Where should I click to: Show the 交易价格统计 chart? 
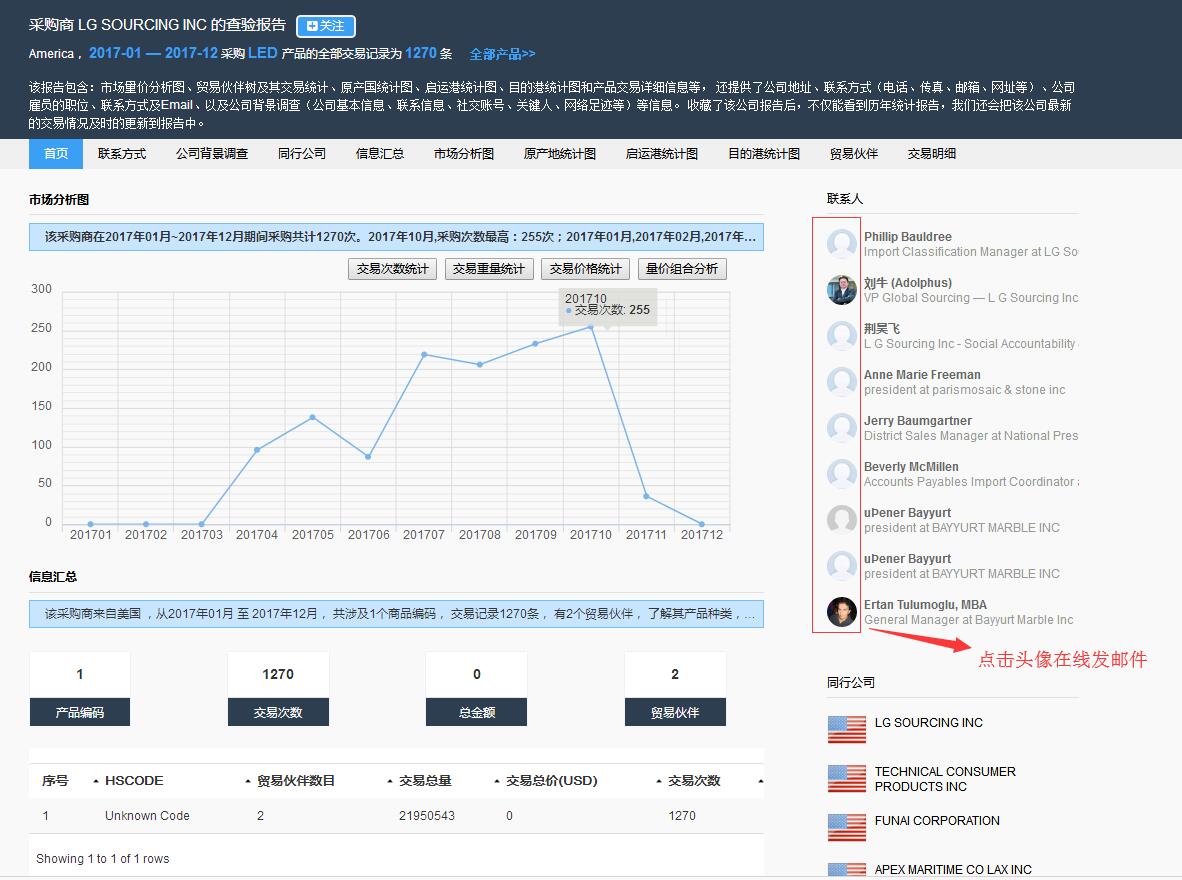pyautogui.click(x=585, y=269)
